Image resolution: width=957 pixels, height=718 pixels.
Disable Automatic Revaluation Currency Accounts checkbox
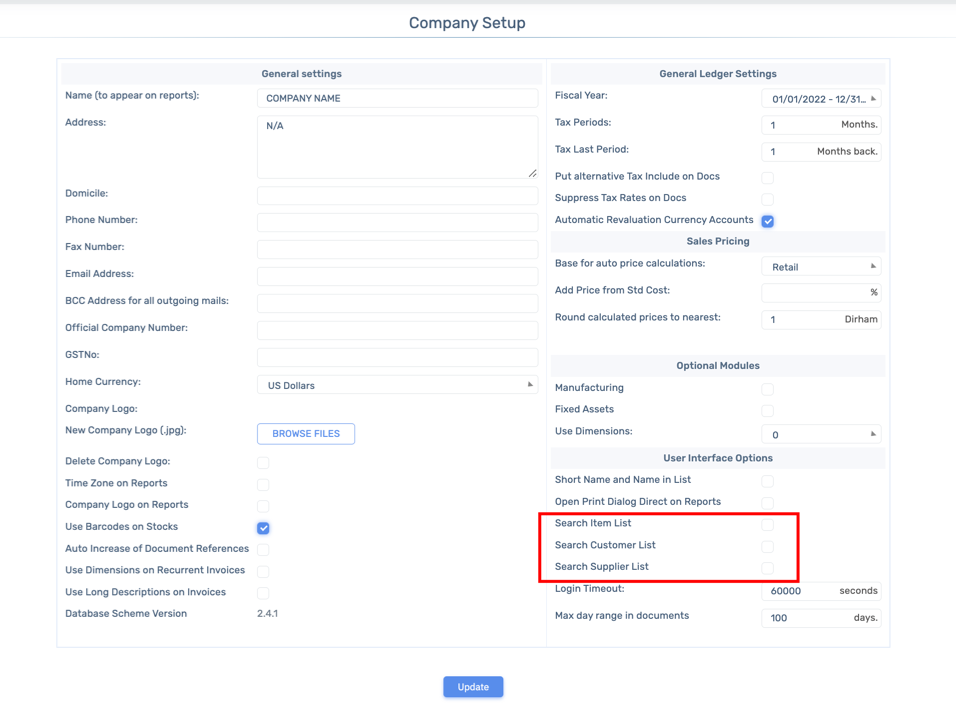768,221
